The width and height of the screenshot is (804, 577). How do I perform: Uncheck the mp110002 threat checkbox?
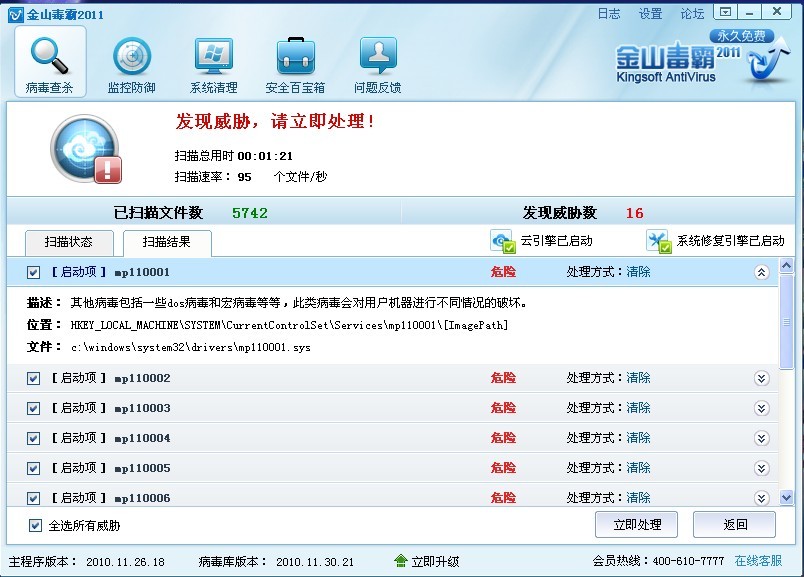click(33, 379)
